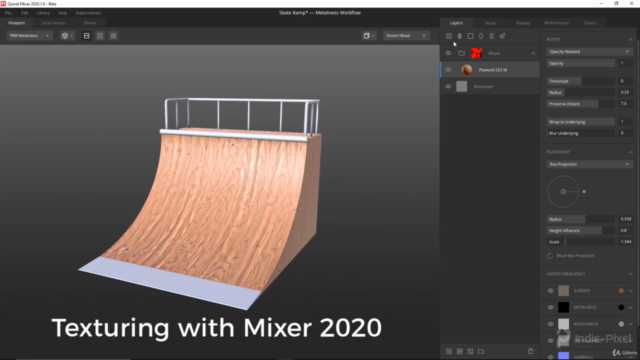Toggle Normals channel visibility

tap(551, 356)
